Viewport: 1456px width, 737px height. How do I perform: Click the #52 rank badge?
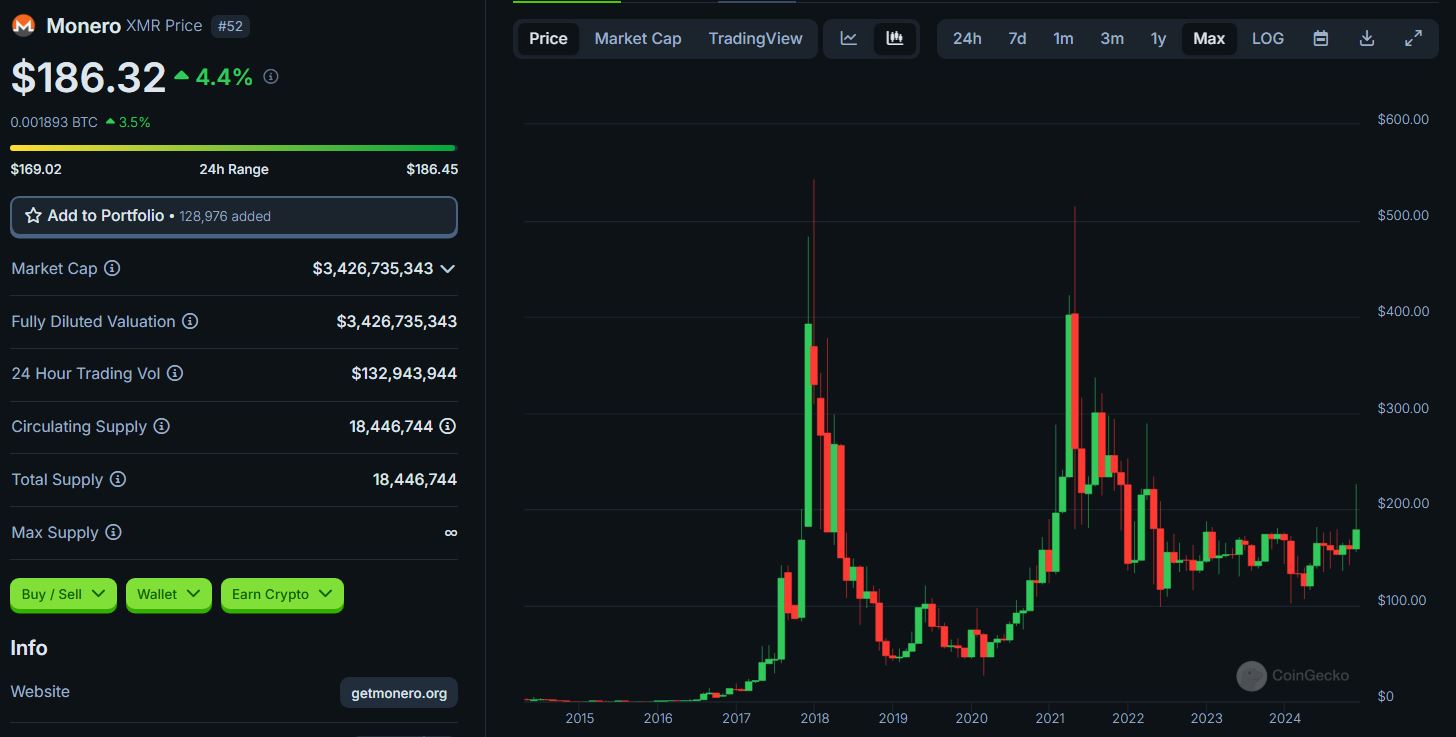tap(230, 26)
